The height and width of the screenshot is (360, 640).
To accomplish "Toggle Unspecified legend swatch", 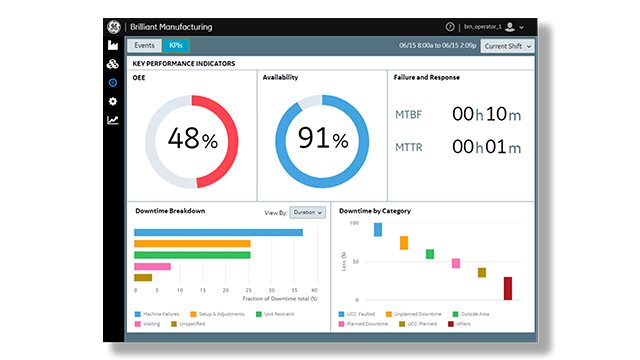I will 174,324.
